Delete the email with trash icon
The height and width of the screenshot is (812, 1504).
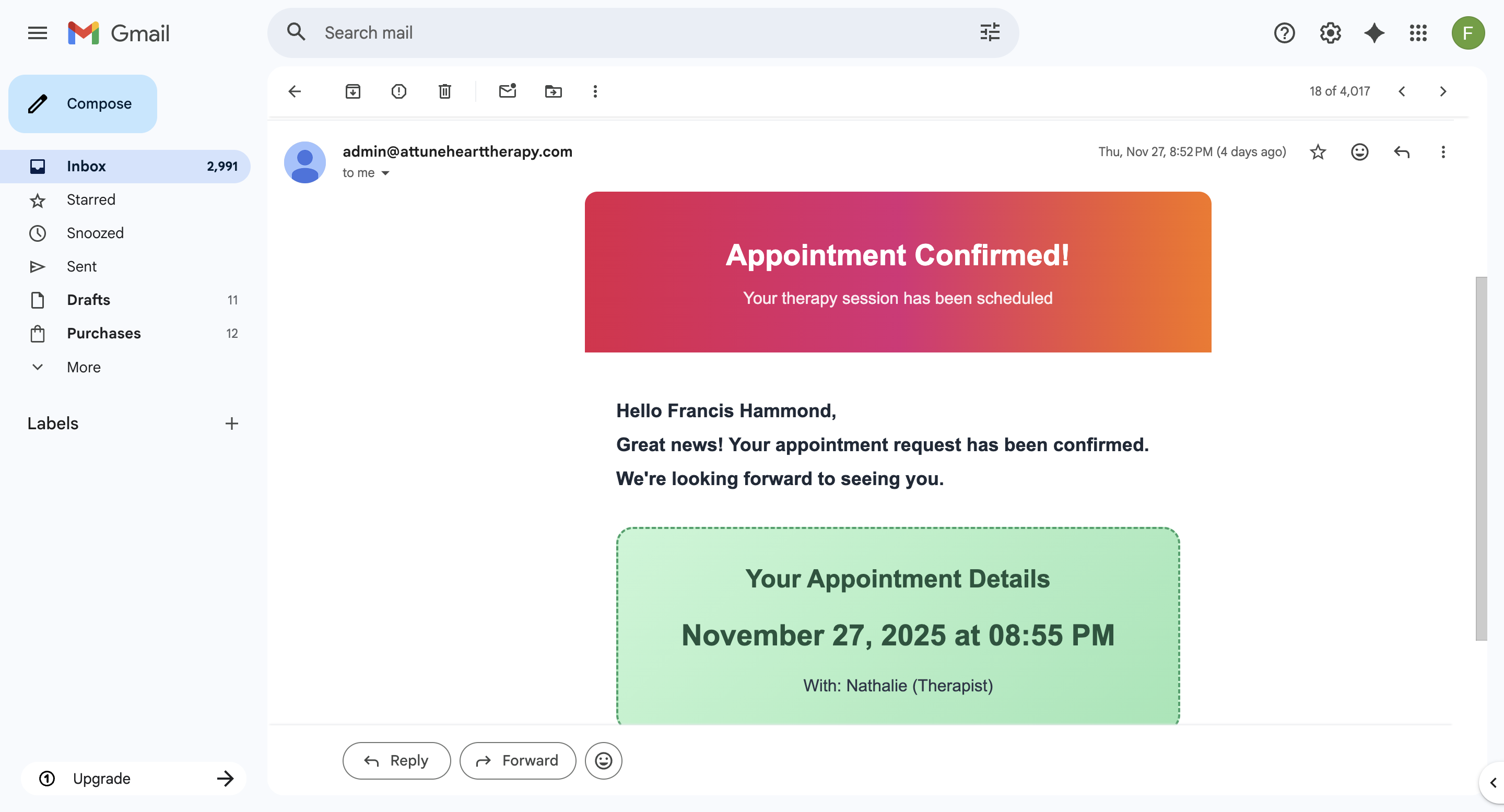[444, 91]
